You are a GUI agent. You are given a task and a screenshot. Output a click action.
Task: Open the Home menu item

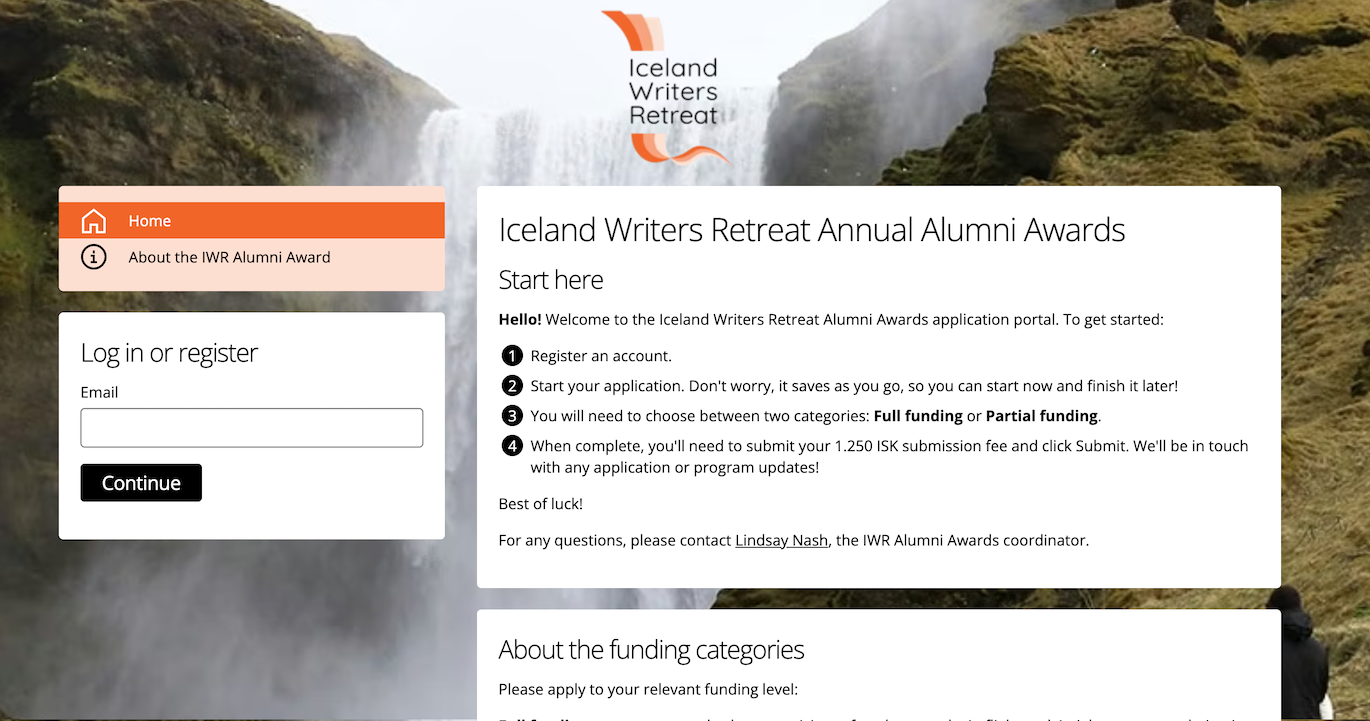tap(150, 221)
